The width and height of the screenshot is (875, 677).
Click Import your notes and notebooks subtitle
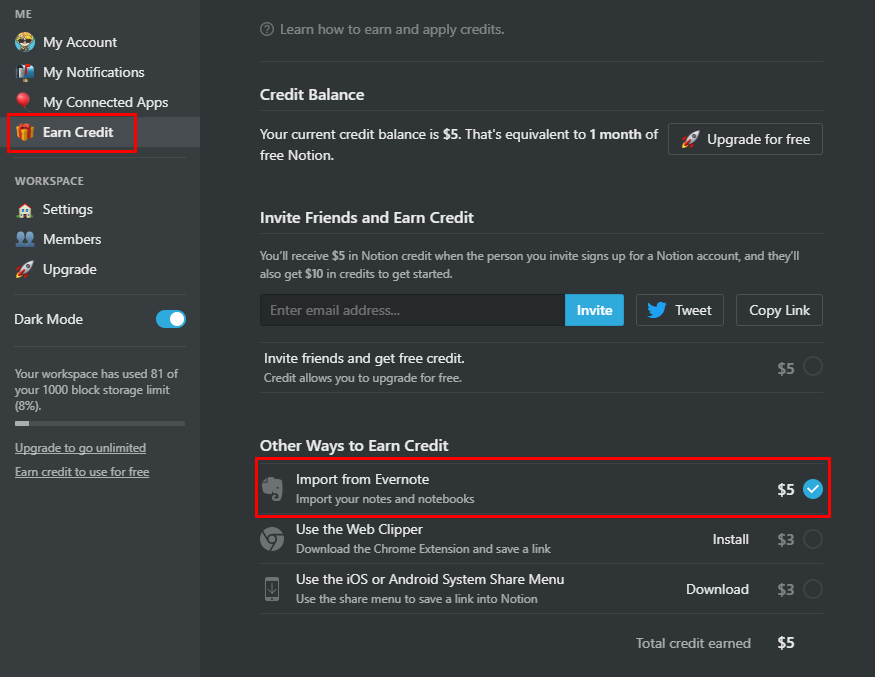tap(385, 498)
